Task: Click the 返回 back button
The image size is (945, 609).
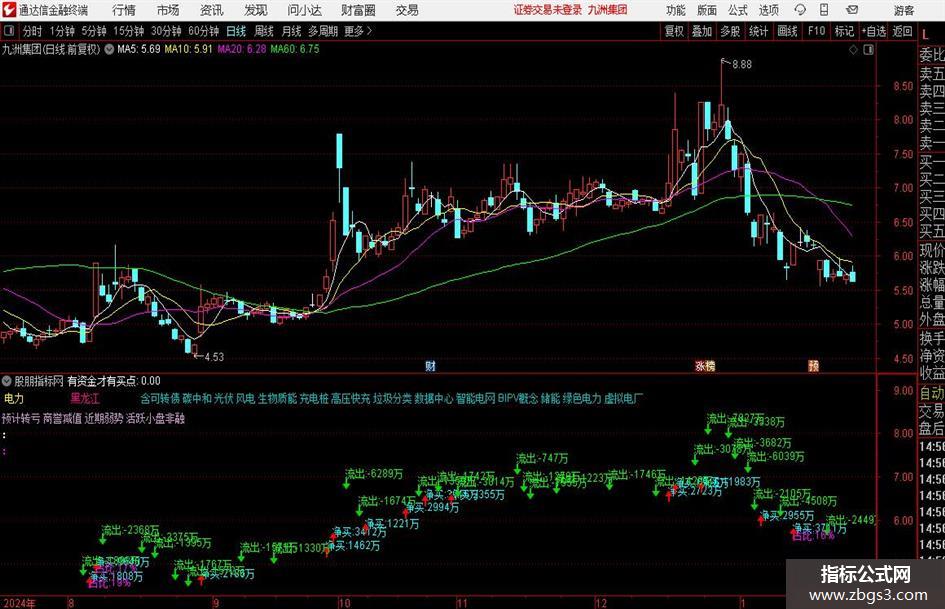Action: [x=902, y=31]
